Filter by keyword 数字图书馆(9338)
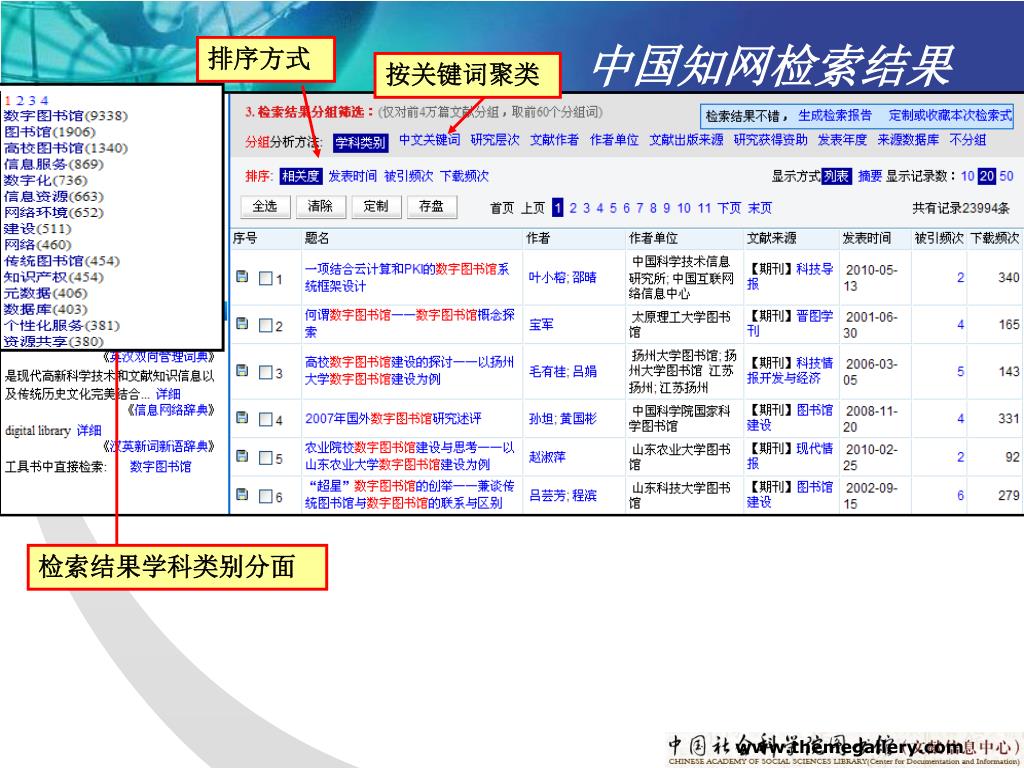The height and width of the screenshot is (768, 1024). point(65,116)
